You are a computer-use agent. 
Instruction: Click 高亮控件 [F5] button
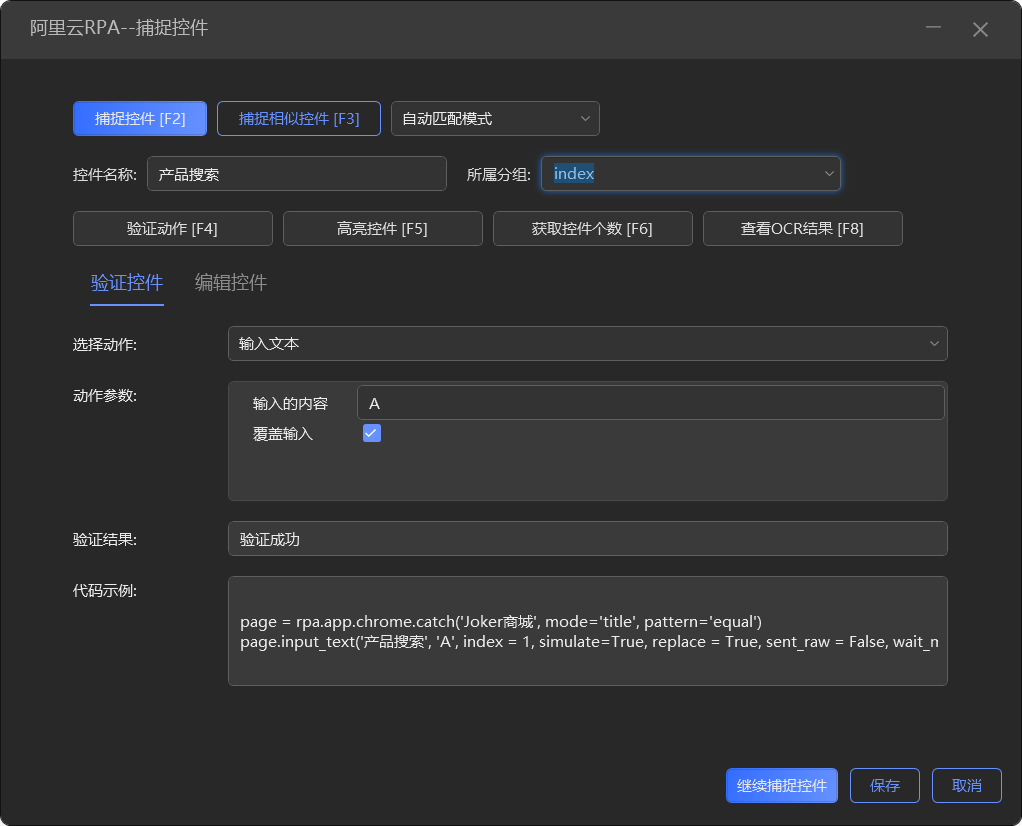[383, 229]
